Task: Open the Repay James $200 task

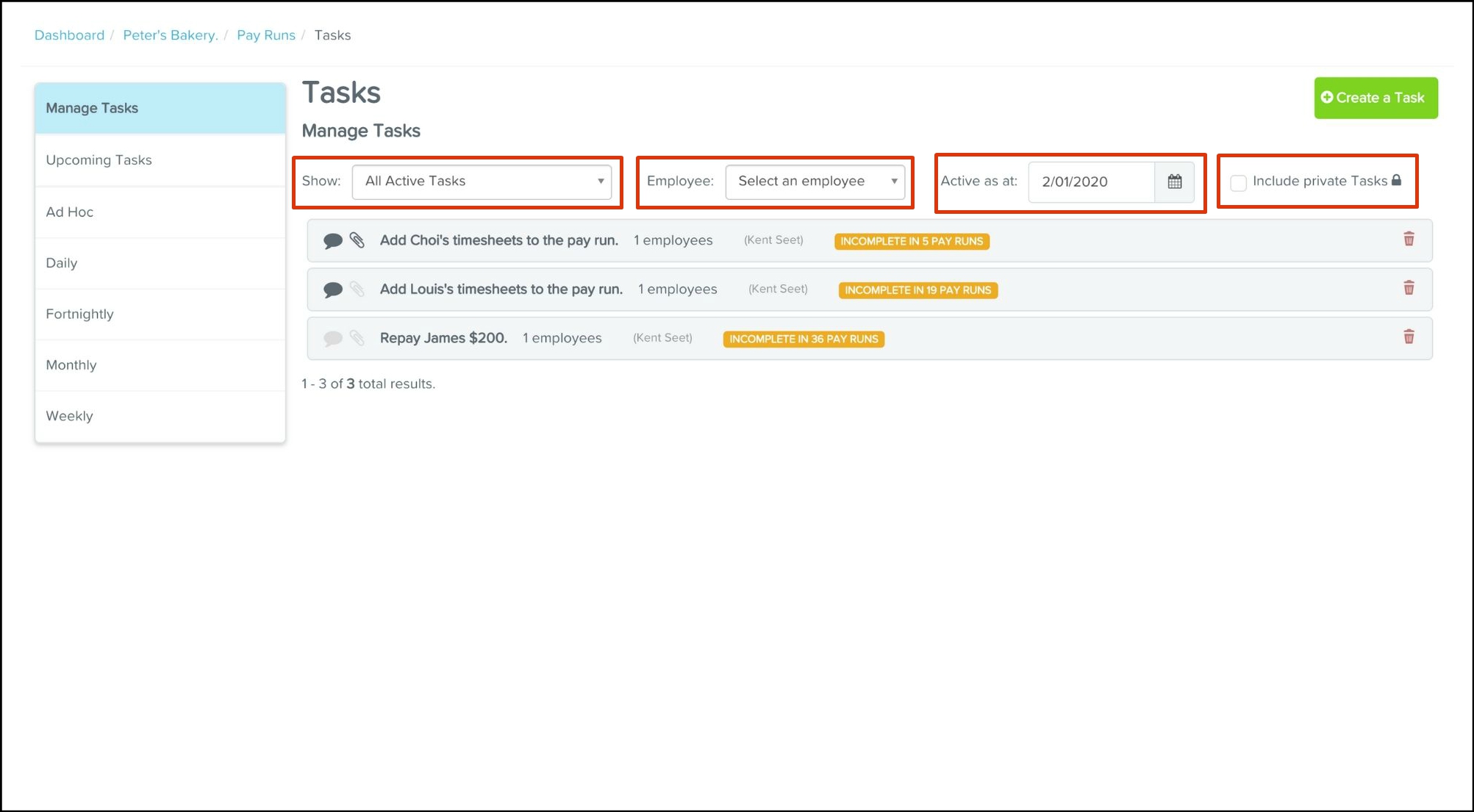Action: 443,338
